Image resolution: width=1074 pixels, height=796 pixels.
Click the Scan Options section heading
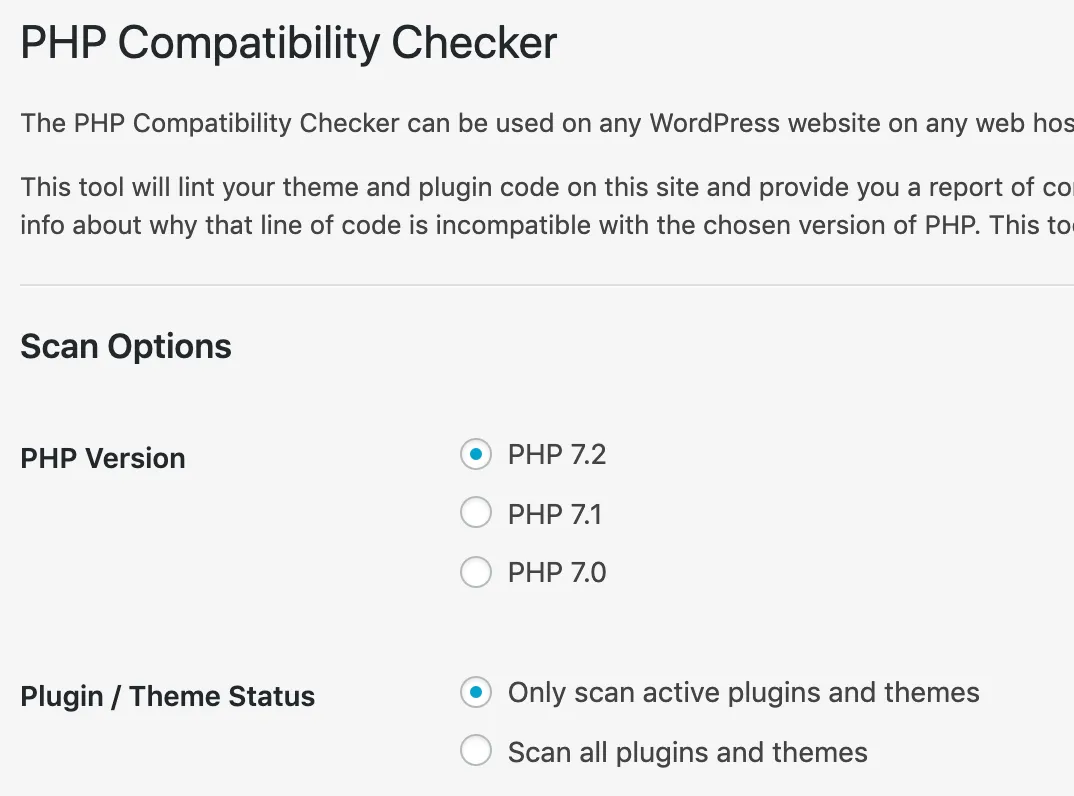tap(126, 346)
